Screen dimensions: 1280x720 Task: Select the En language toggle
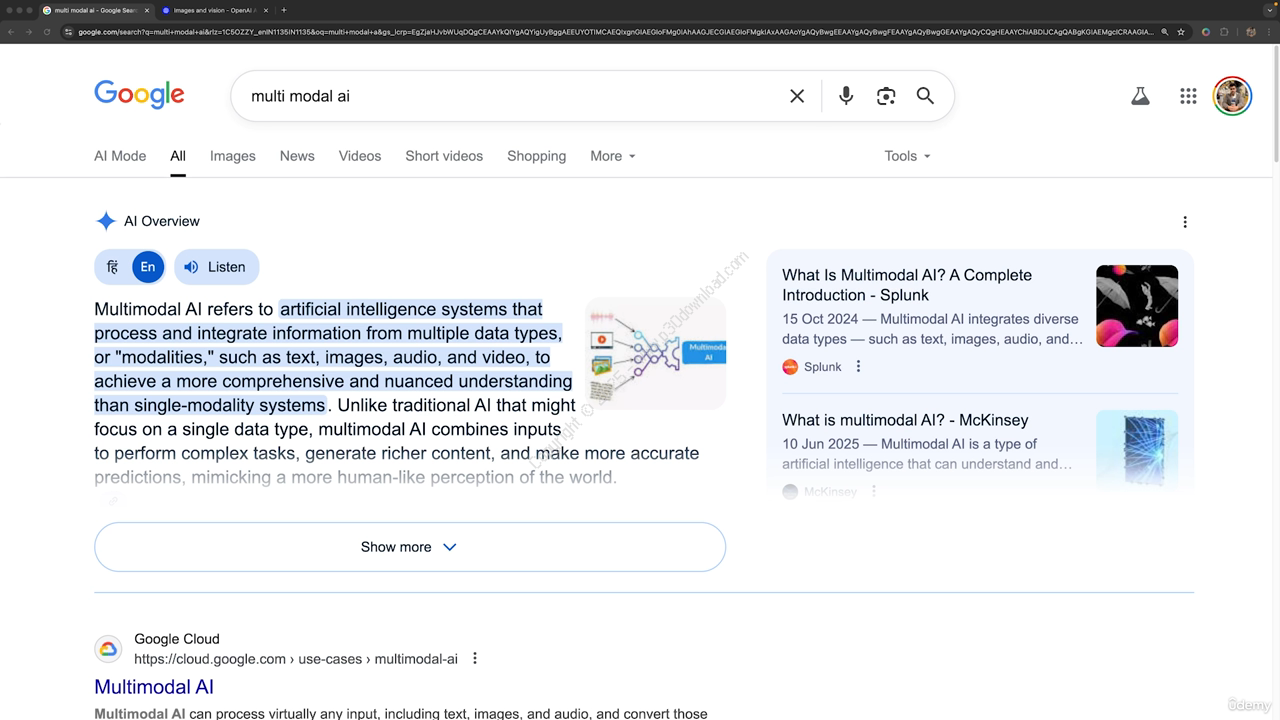click(147, 267)
